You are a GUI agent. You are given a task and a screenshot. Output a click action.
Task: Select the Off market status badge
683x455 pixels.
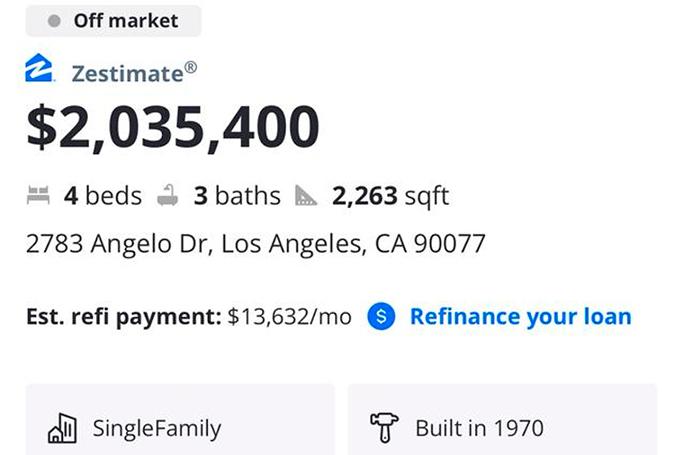tap(113, 21)
